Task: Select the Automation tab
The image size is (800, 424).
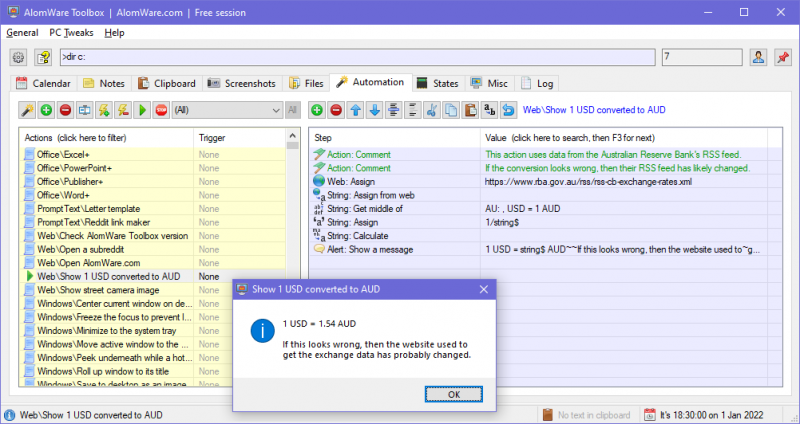Action: click(x=370, y=82)
